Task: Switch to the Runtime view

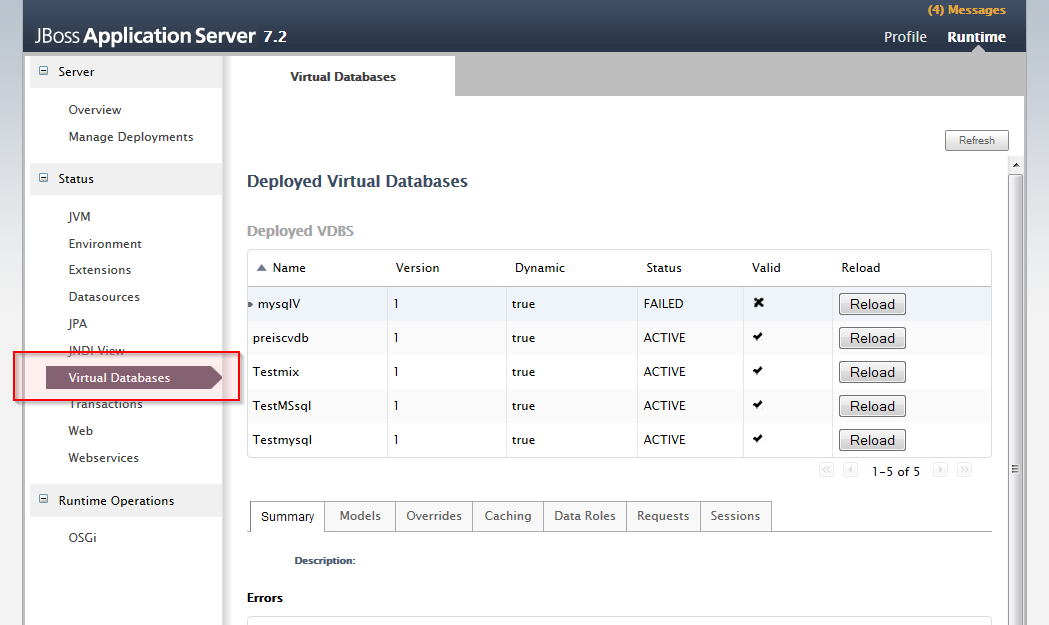Action: click(x=977, y=37)
